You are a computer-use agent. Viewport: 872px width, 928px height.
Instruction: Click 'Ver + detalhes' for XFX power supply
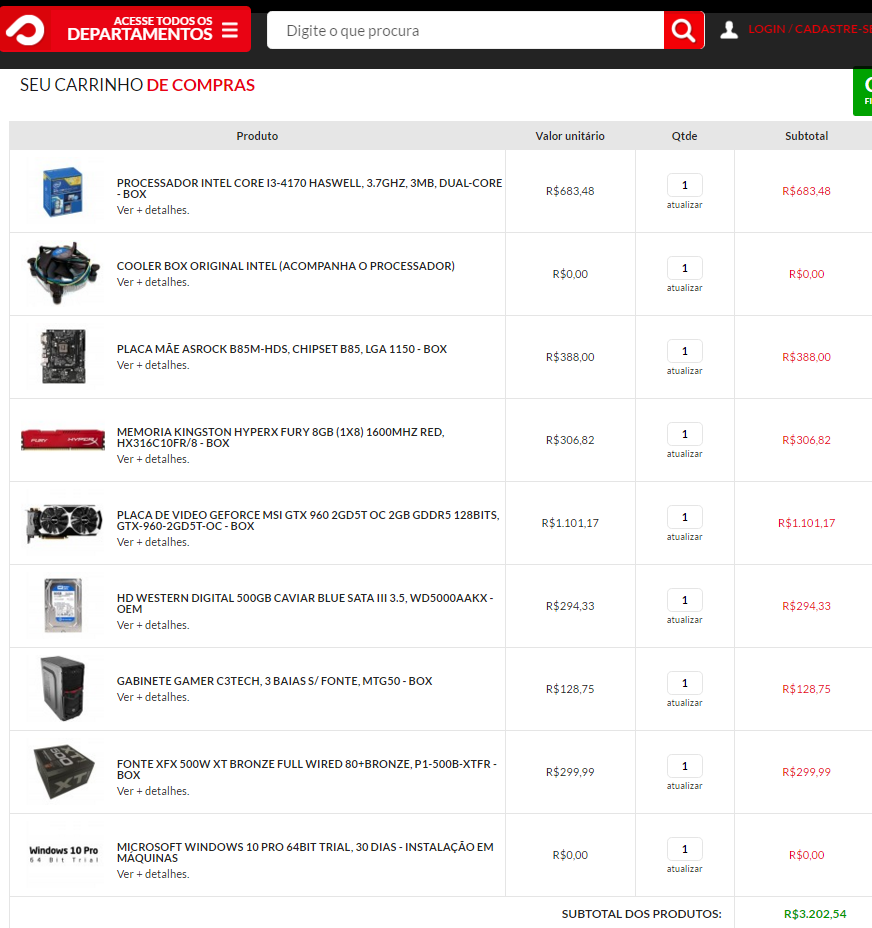(153, 791)
